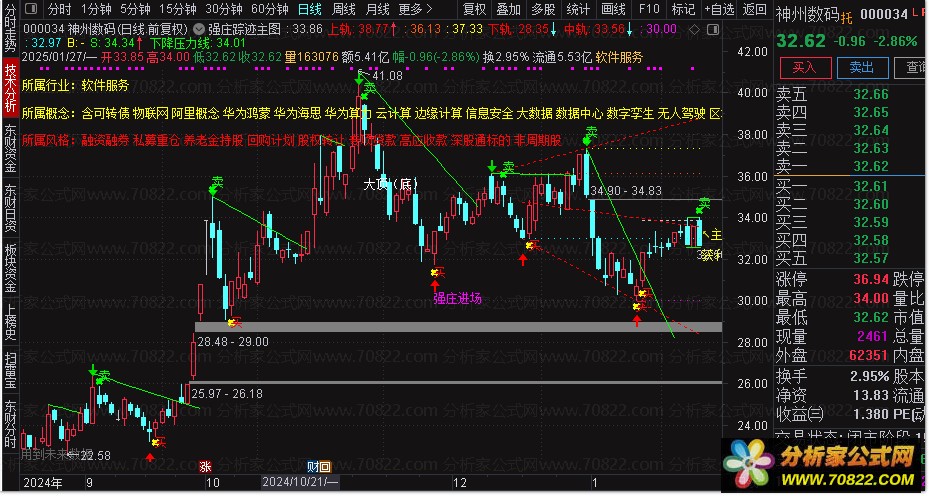Switch to 15分钟 period tab
This screenshot has width=931, height=496.
(178, 9)
